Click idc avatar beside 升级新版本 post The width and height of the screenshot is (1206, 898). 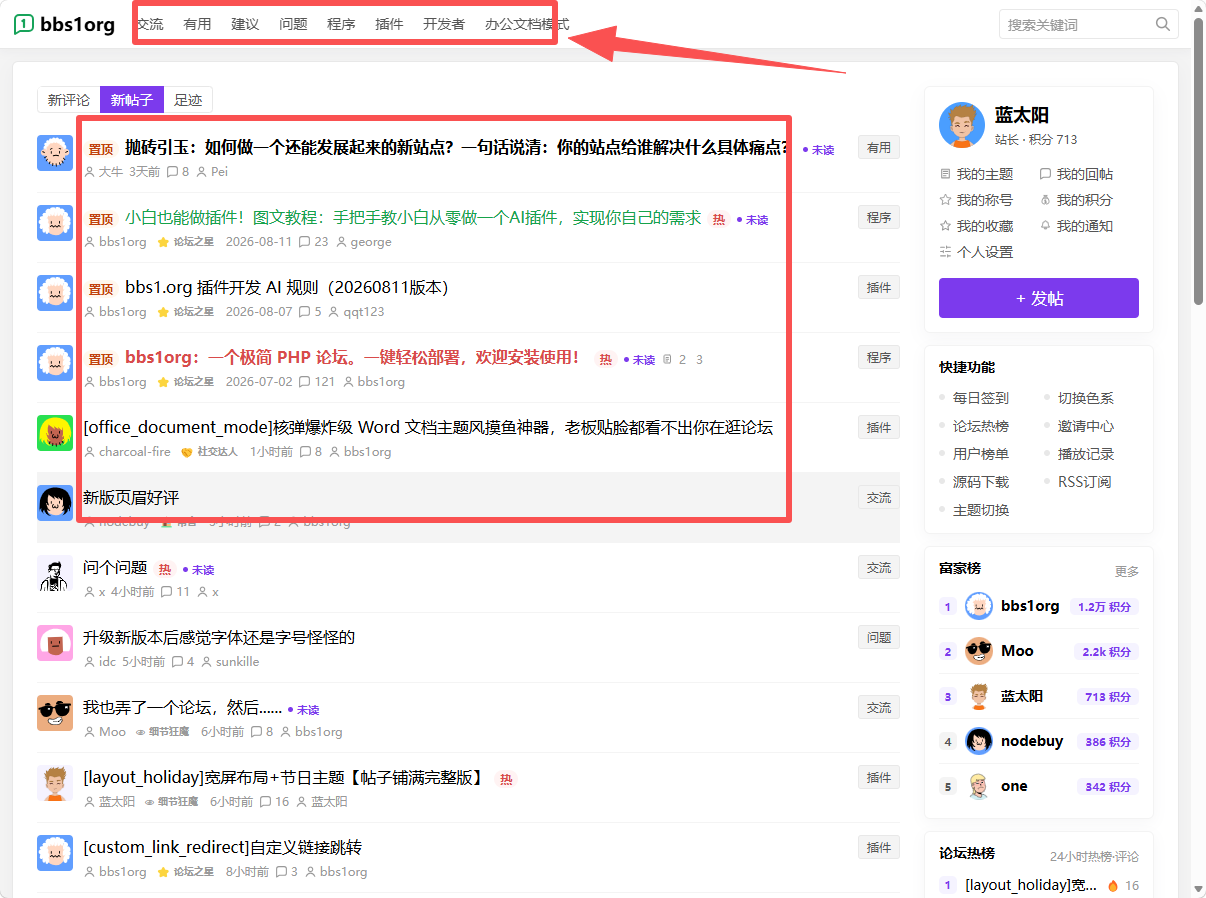pyautogui.click(x=55, y=643)
